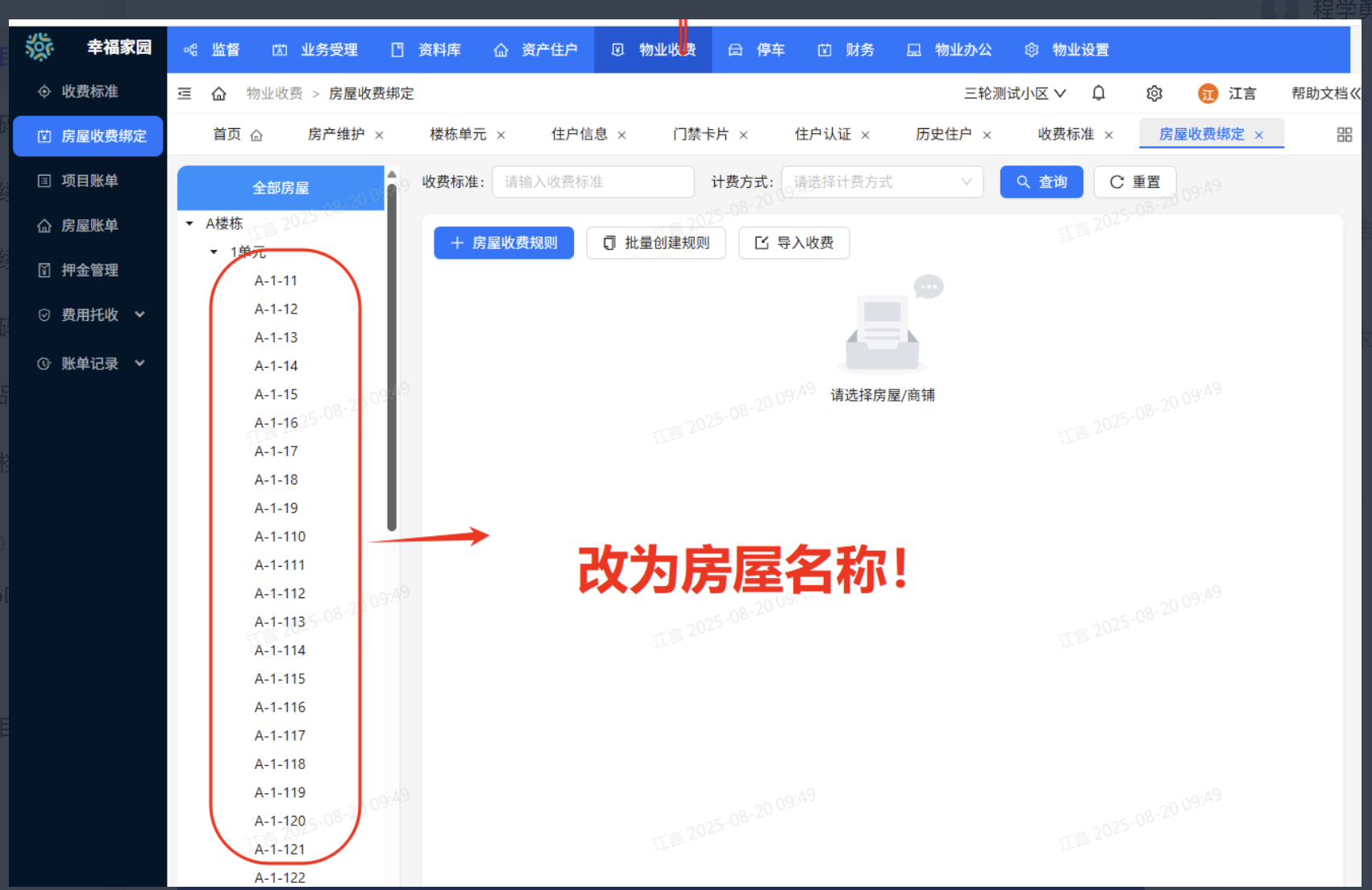The height and width of the screenshot is (890, 1372).
Task: Click the 查询 search button
Action: coord(1041,182)
